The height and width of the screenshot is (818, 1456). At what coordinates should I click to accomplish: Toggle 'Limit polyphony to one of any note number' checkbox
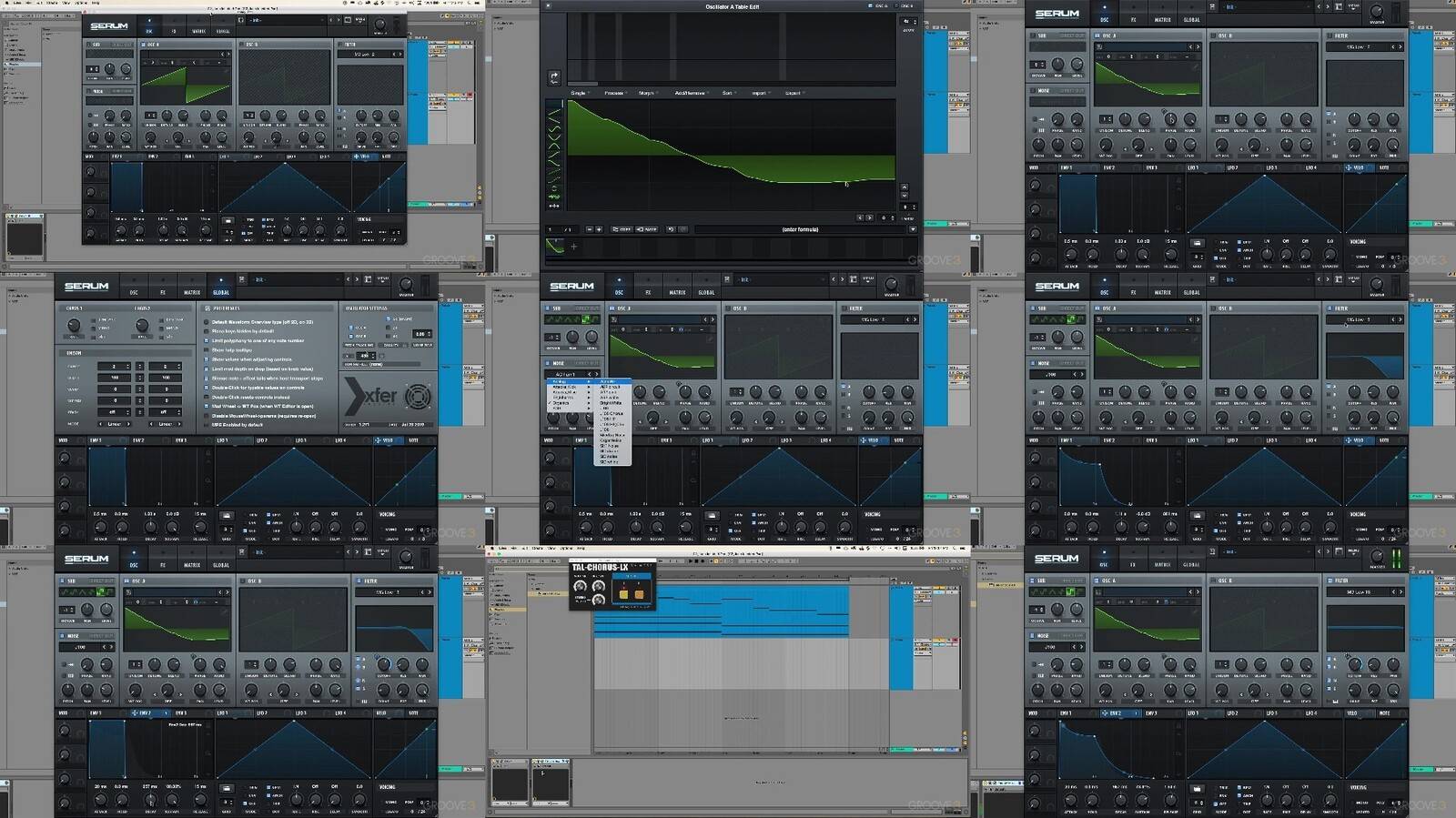(x=206, y=340)
